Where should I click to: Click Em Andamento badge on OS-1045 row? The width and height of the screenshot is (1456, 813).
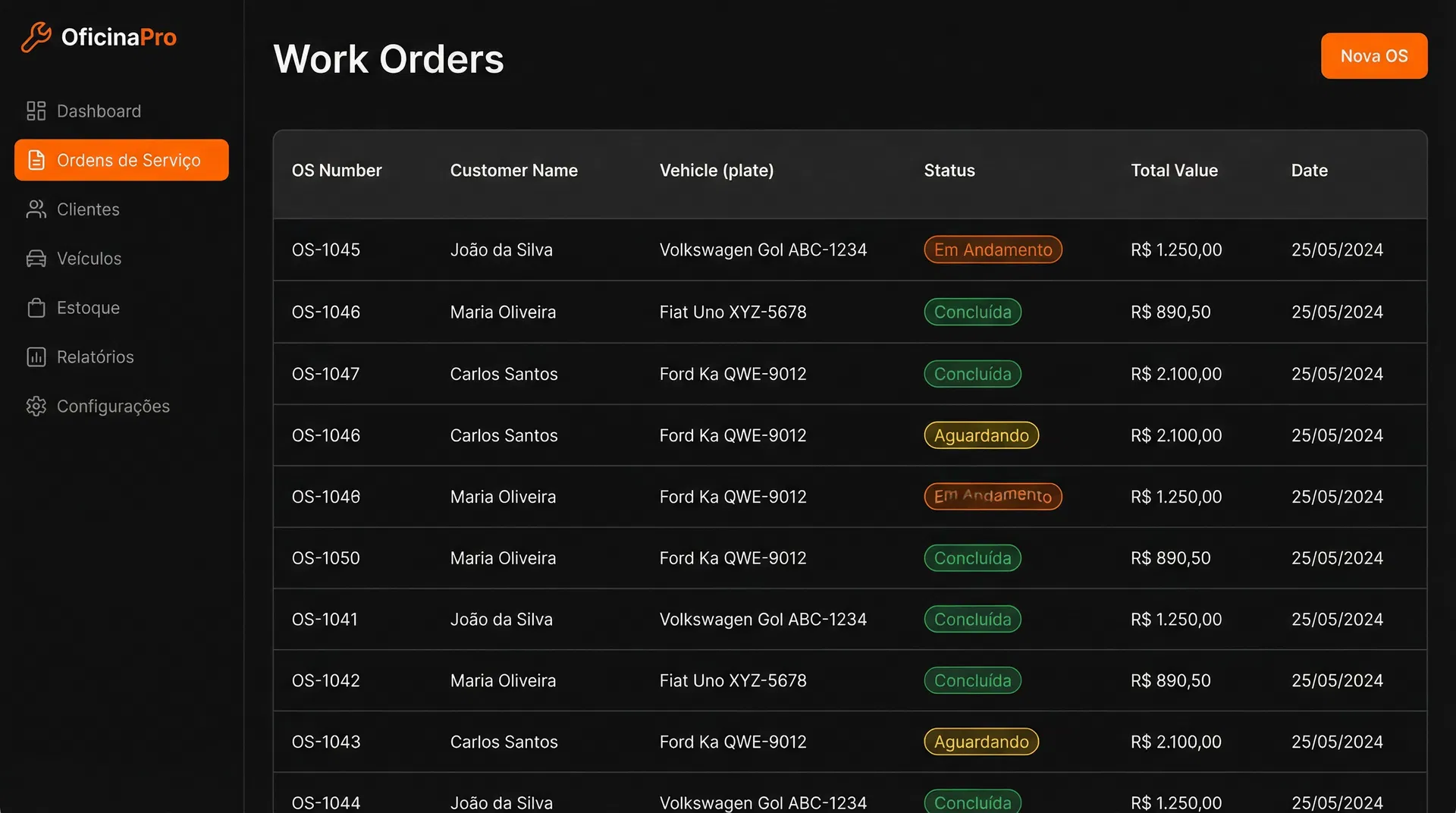point(992,250)
